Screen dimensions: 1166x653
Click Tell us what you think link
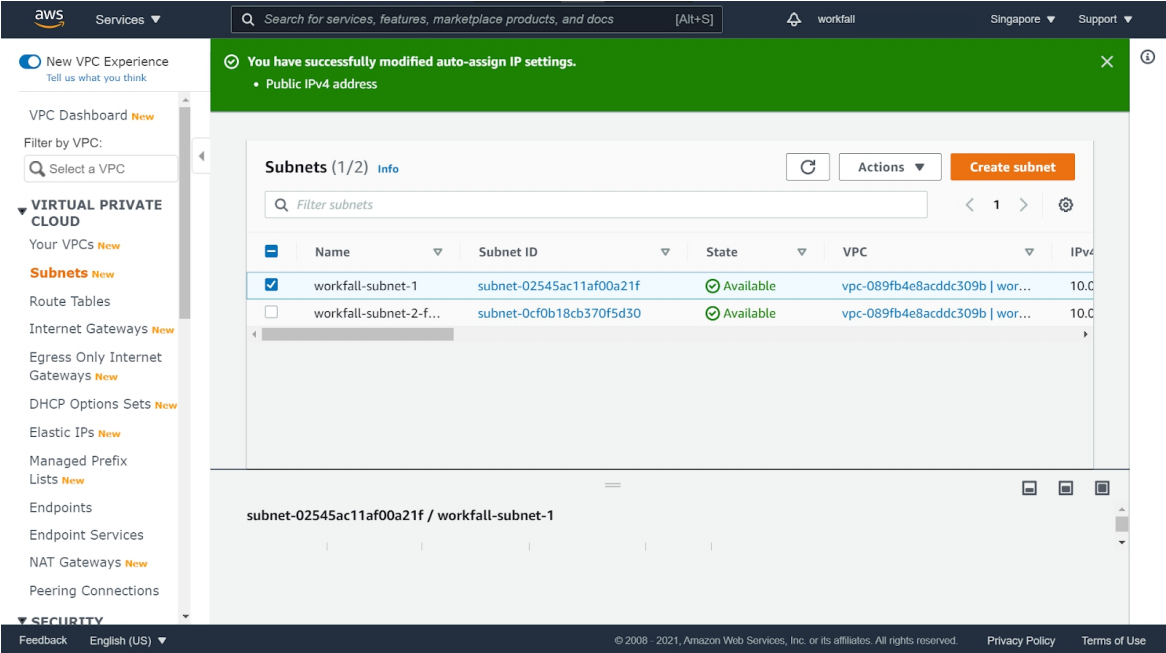coord(97,77)
